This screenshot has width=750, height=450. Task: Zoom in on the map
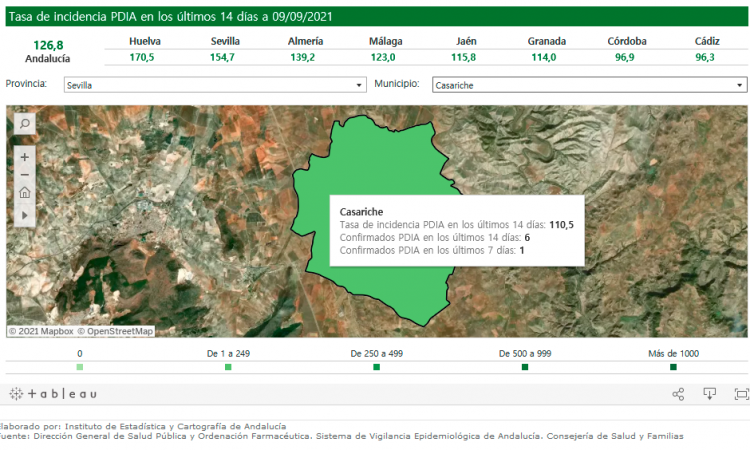24,157
